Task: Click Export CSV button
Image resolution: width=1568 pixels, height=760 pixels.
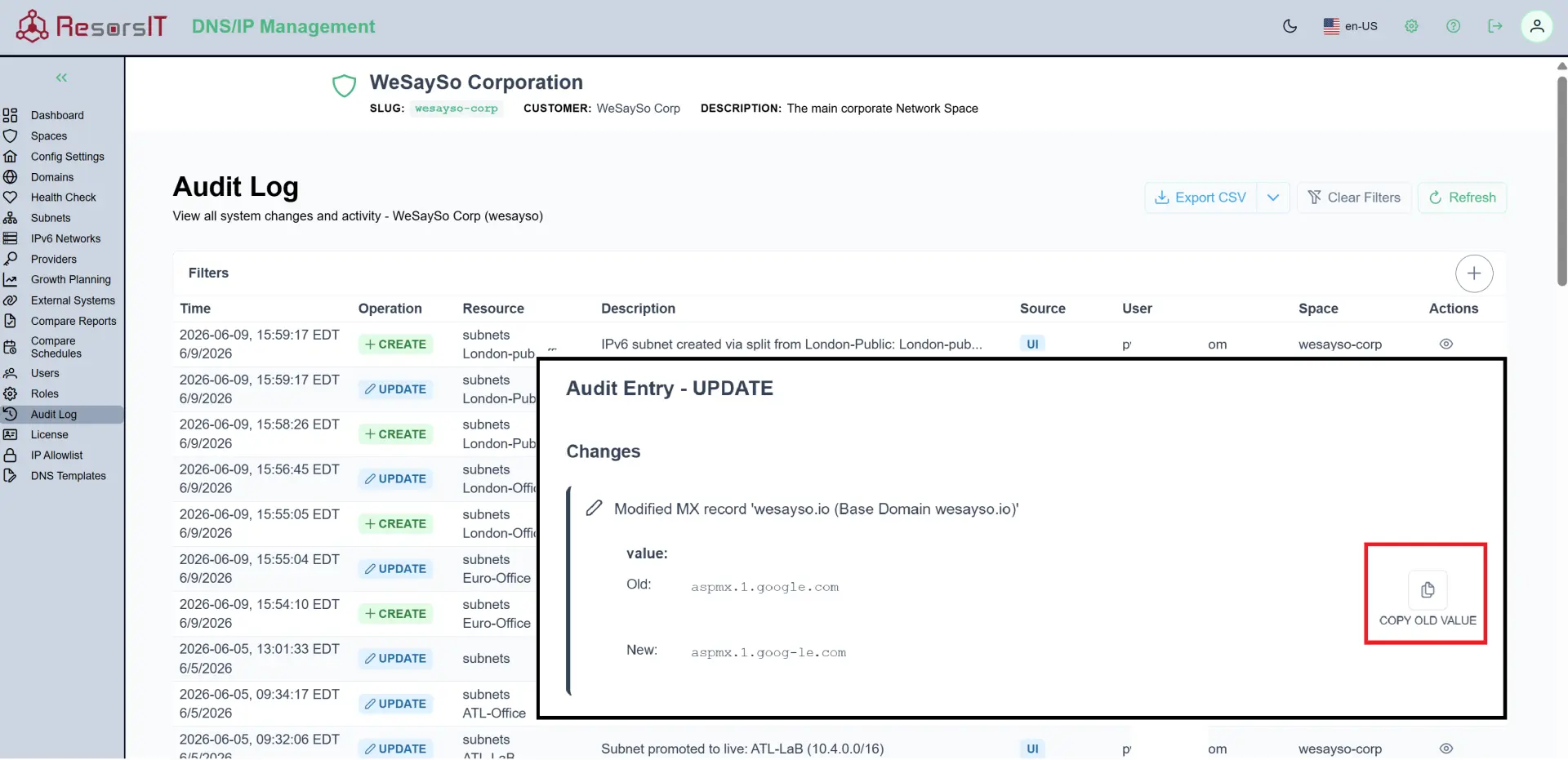Action: (1200, 198)
